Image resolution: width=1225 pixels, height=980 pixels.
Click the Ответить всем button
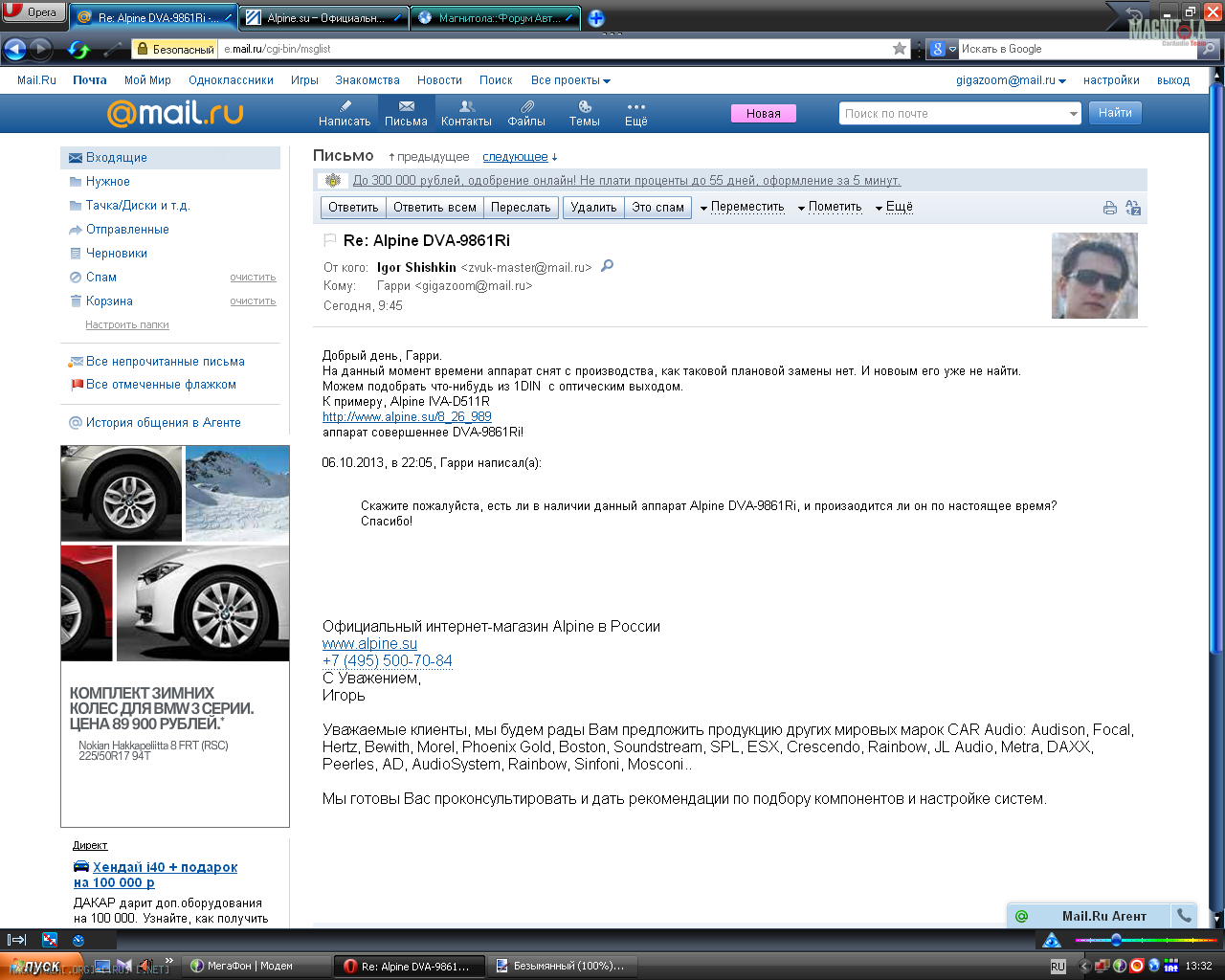click(x=434, y=207)
